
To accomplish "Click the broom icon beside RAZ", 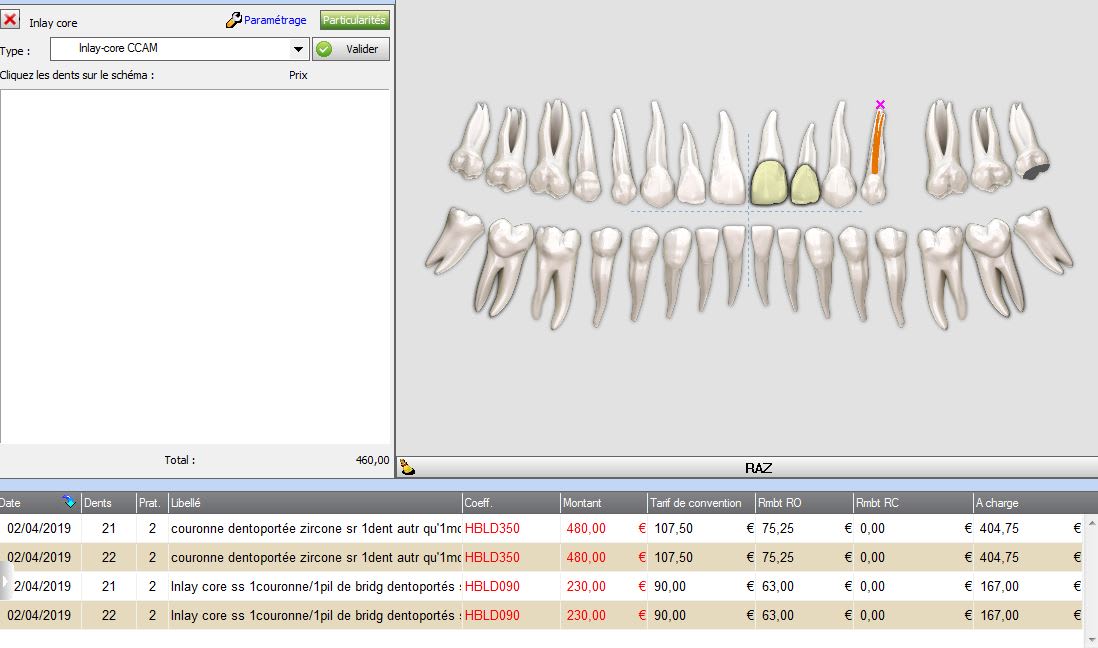I will click(x=407, y=467).
